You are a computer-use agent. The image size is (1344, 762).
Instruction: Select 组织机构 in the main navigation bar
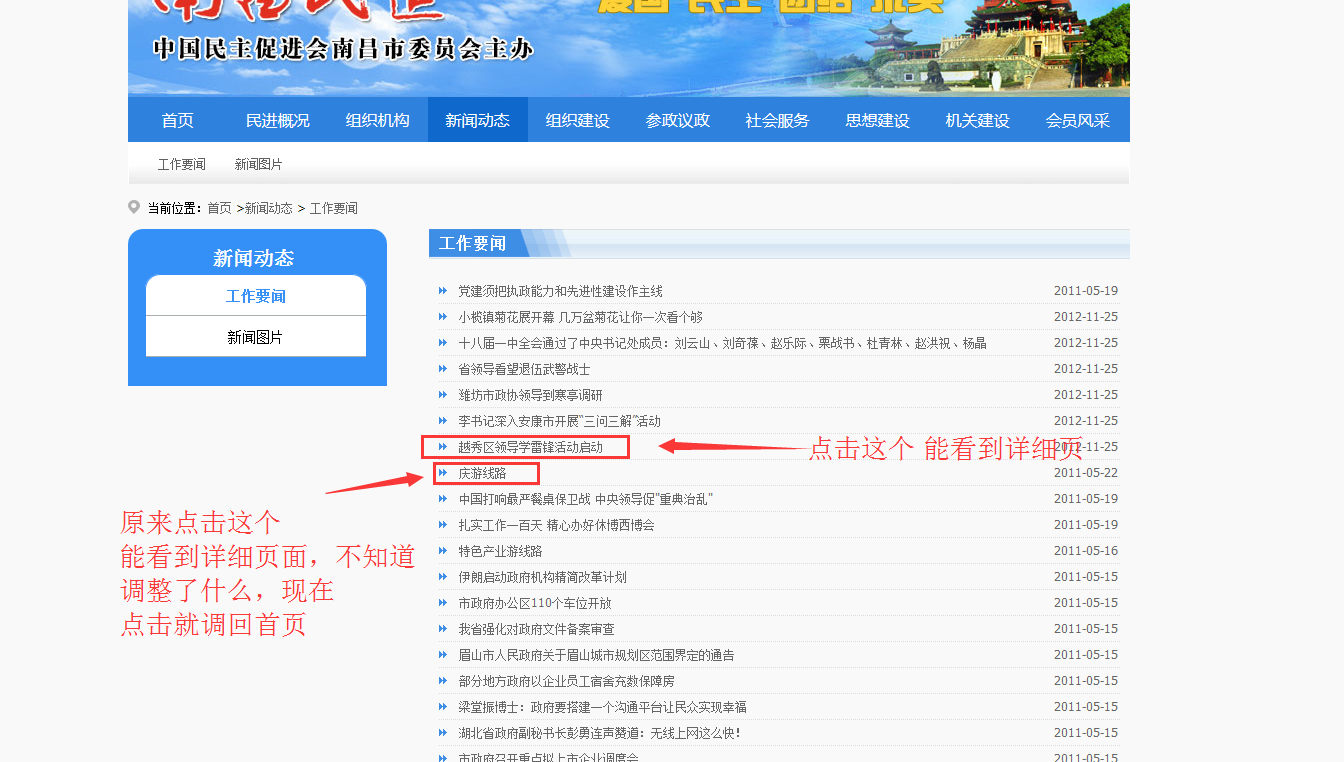click(378, 120)
